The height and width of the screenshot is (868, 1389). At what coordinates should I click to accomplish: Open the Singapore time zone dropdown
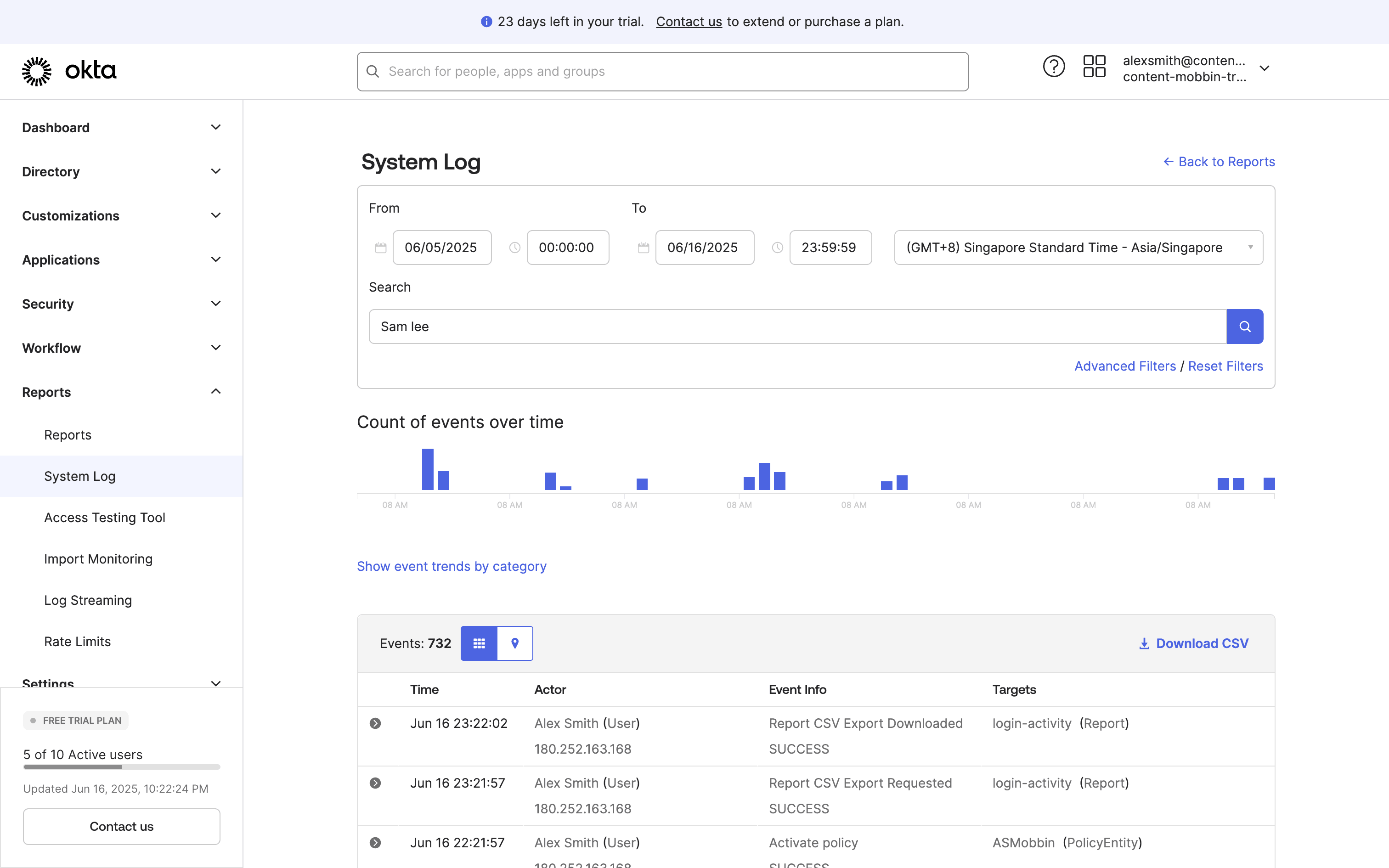coord(1078,248)
